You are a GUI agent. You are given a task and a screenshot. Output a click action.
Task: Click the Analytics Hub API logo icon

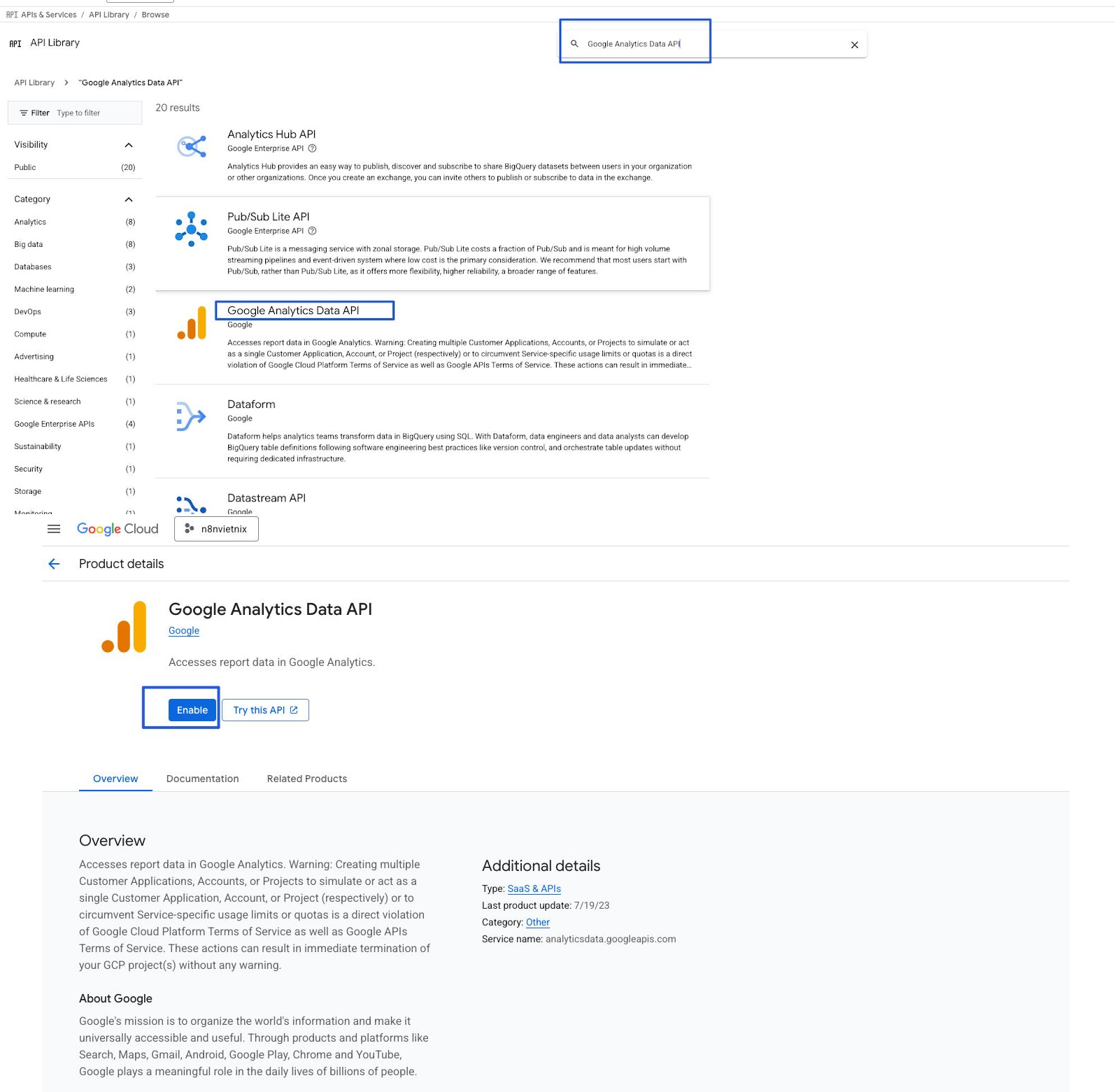point(191,146)
